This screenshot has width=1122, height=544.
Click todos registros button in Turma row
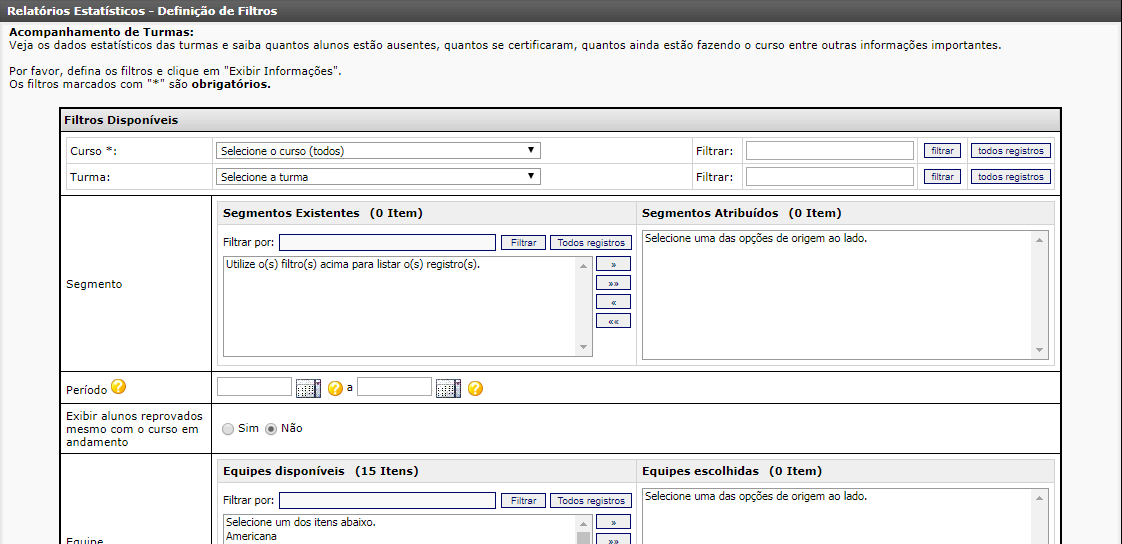(x=1010, y=177)
